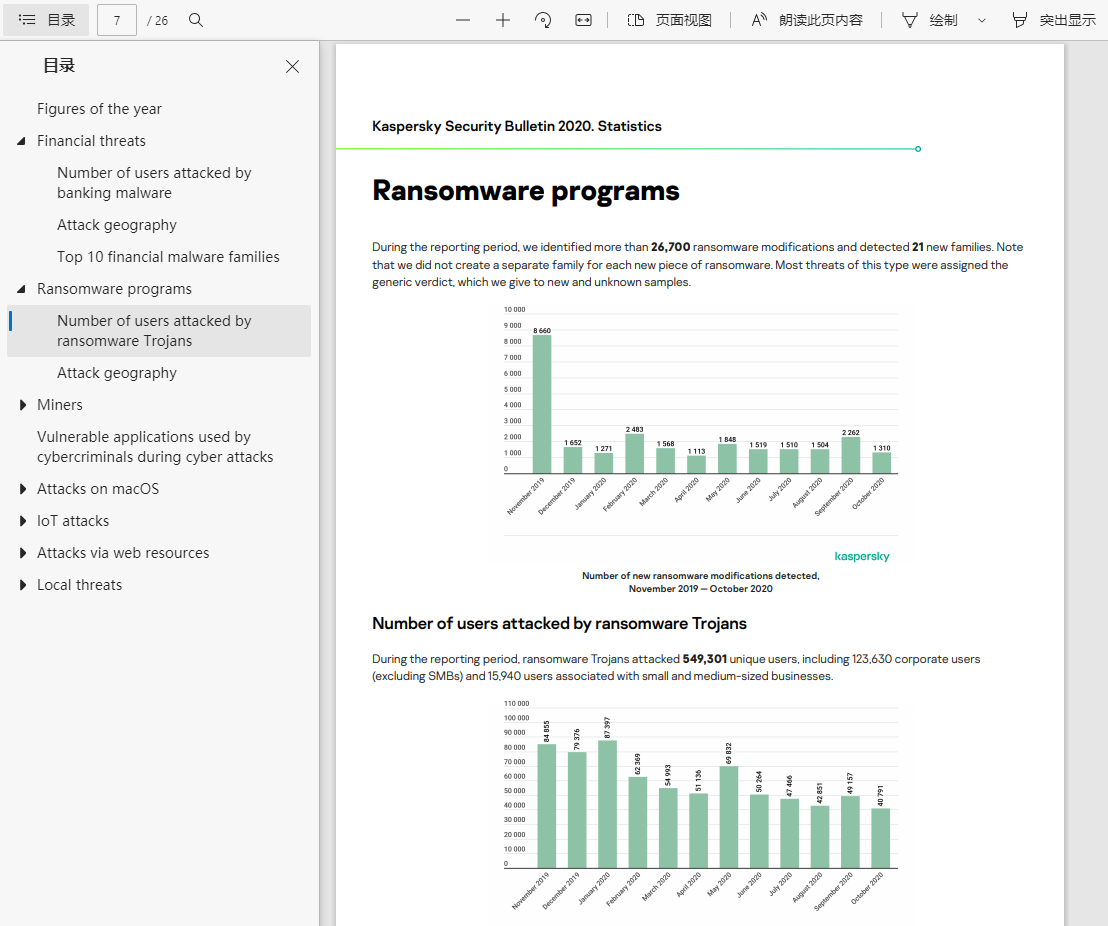1108x926 pixels.
Task: Click the page number input field
Action: tap(117, 20)
